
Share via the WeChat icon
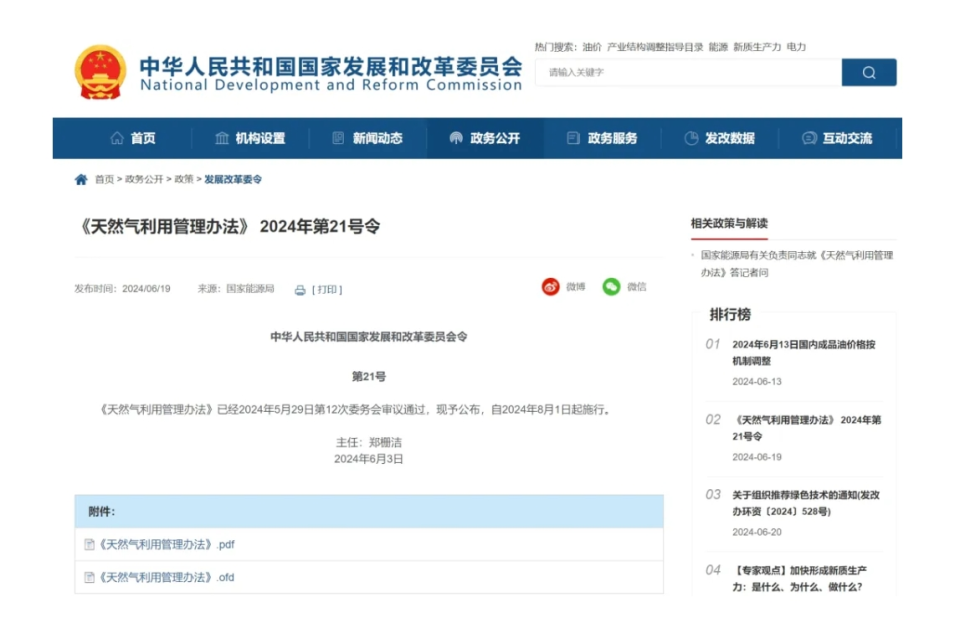point(611,286)
